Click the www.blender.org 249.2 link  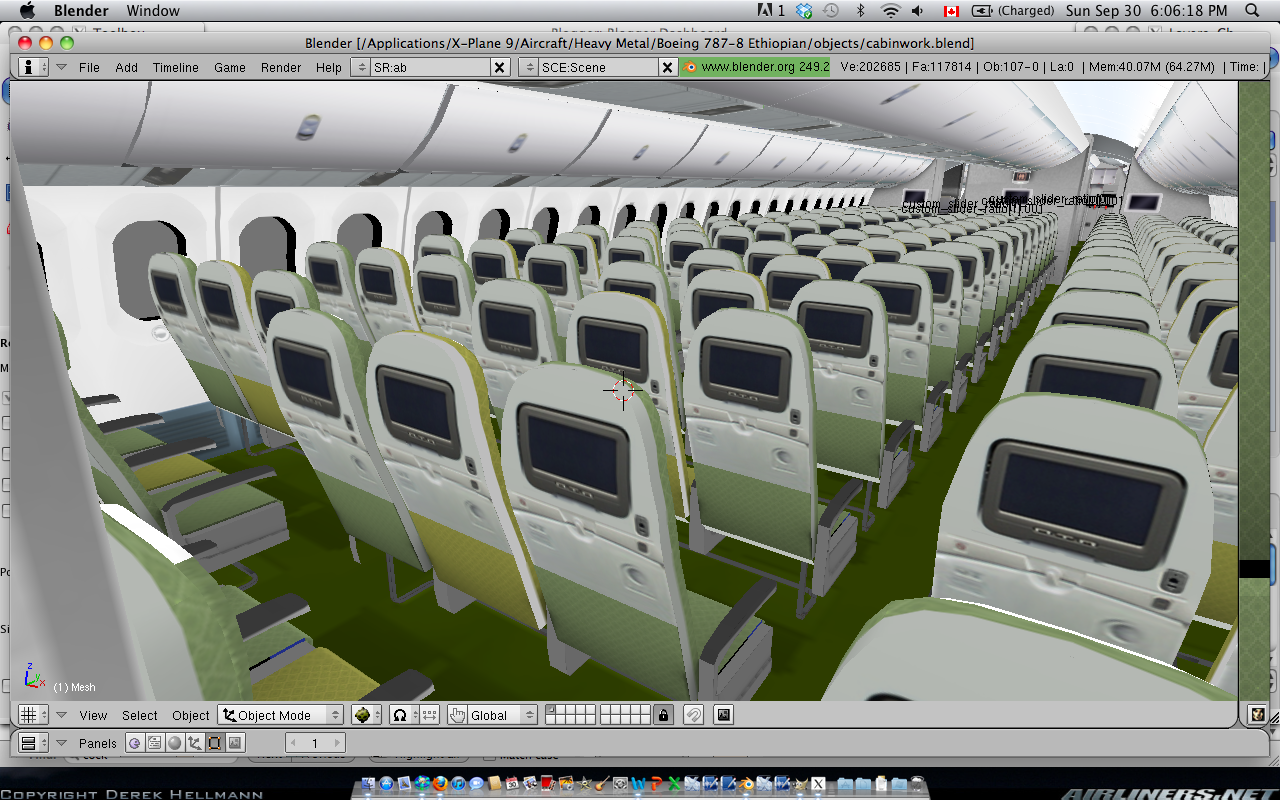pyautogui.click(x=755, y=67)
